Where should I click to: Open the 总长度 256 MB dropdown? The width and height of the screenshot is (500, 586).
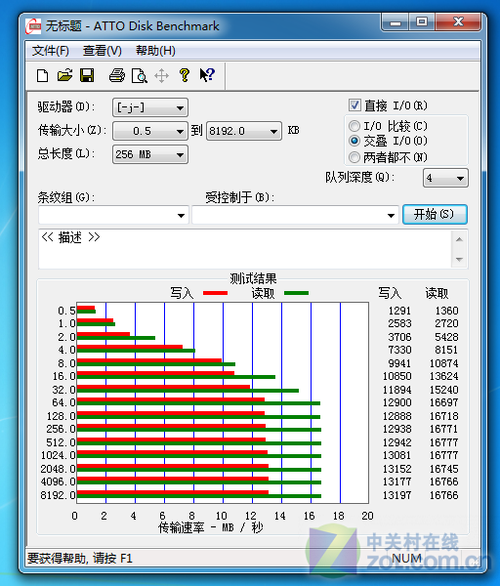(150, 154)
